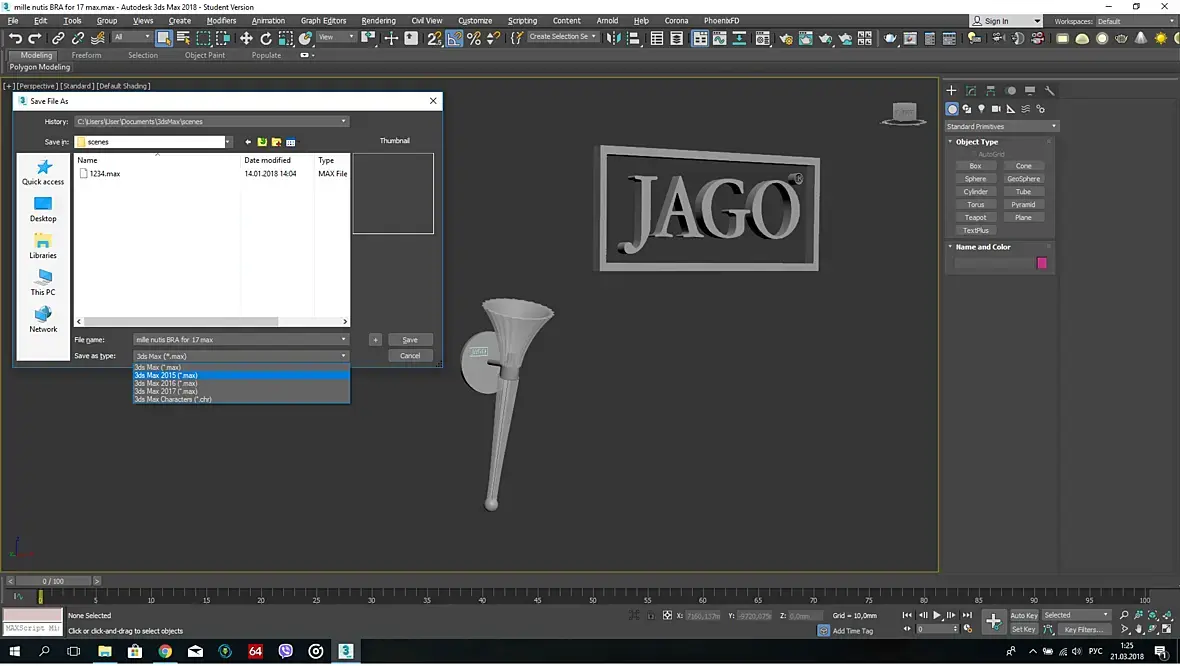1180x666 pixels.
Task: Open the Key Filters button
Action: pos(1083,629)
